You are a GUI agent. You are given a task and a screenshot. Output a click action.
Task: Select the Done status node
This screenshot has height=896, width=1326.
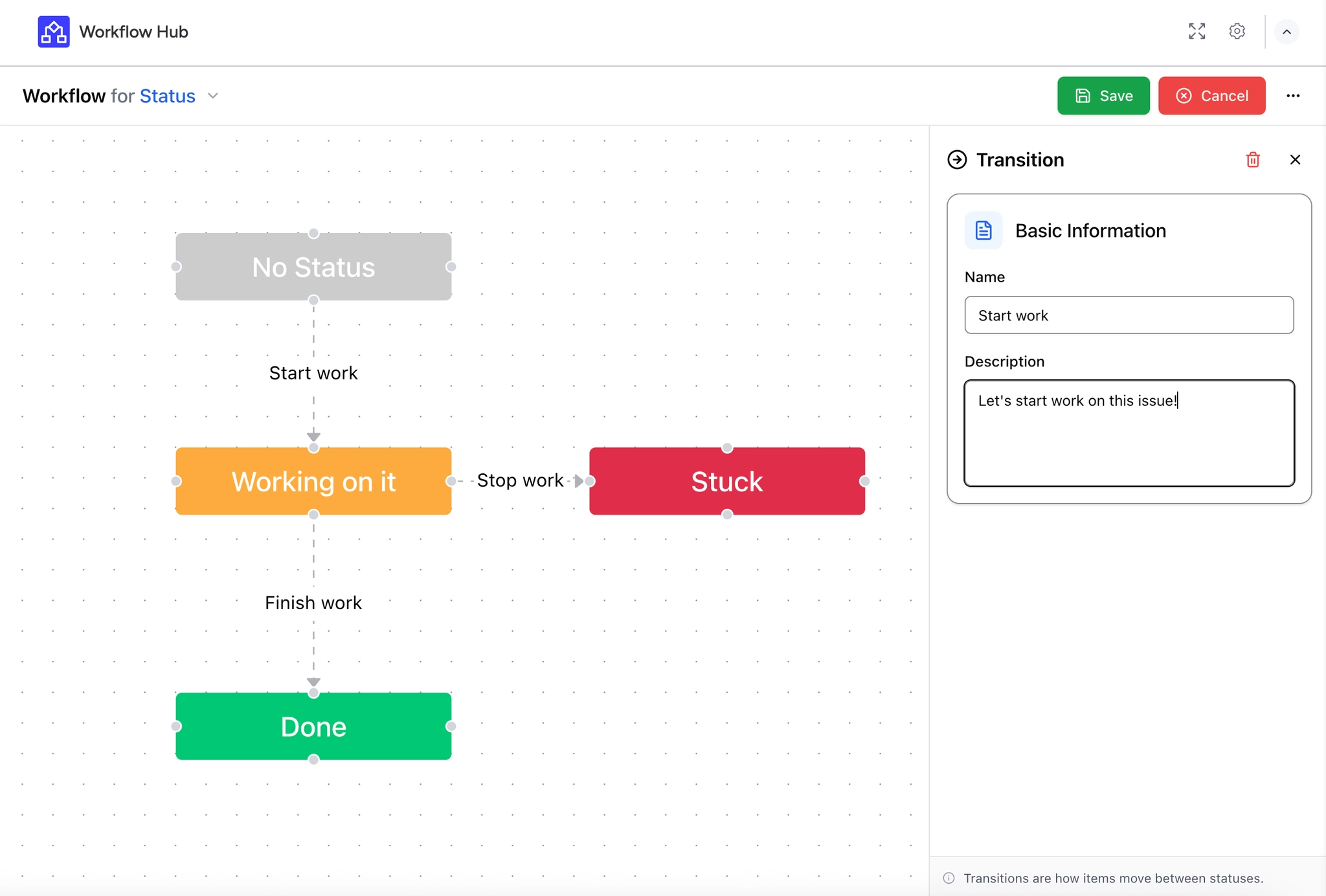313,726
